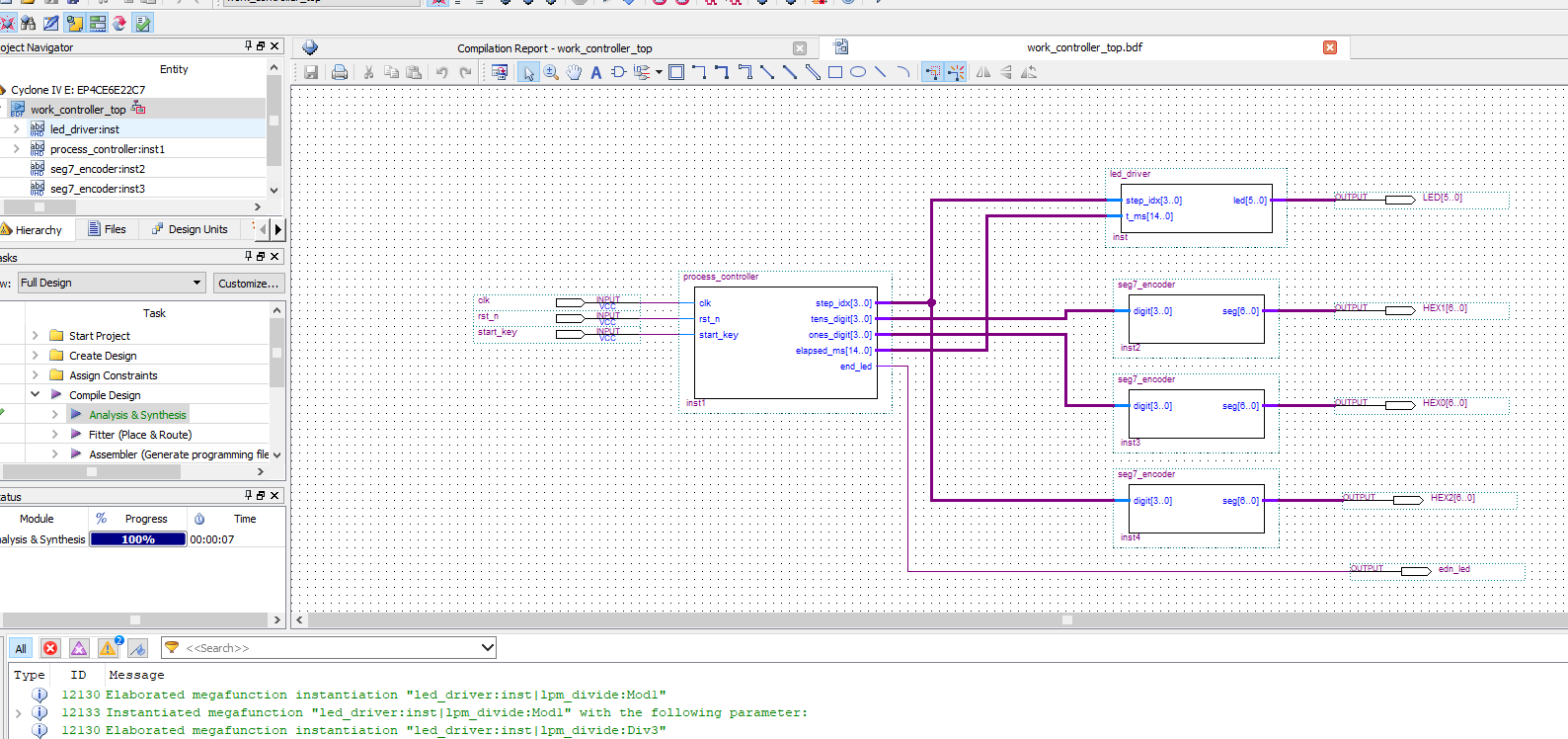Open the Symbol tool with gate icon

click(x=619, y=72)
